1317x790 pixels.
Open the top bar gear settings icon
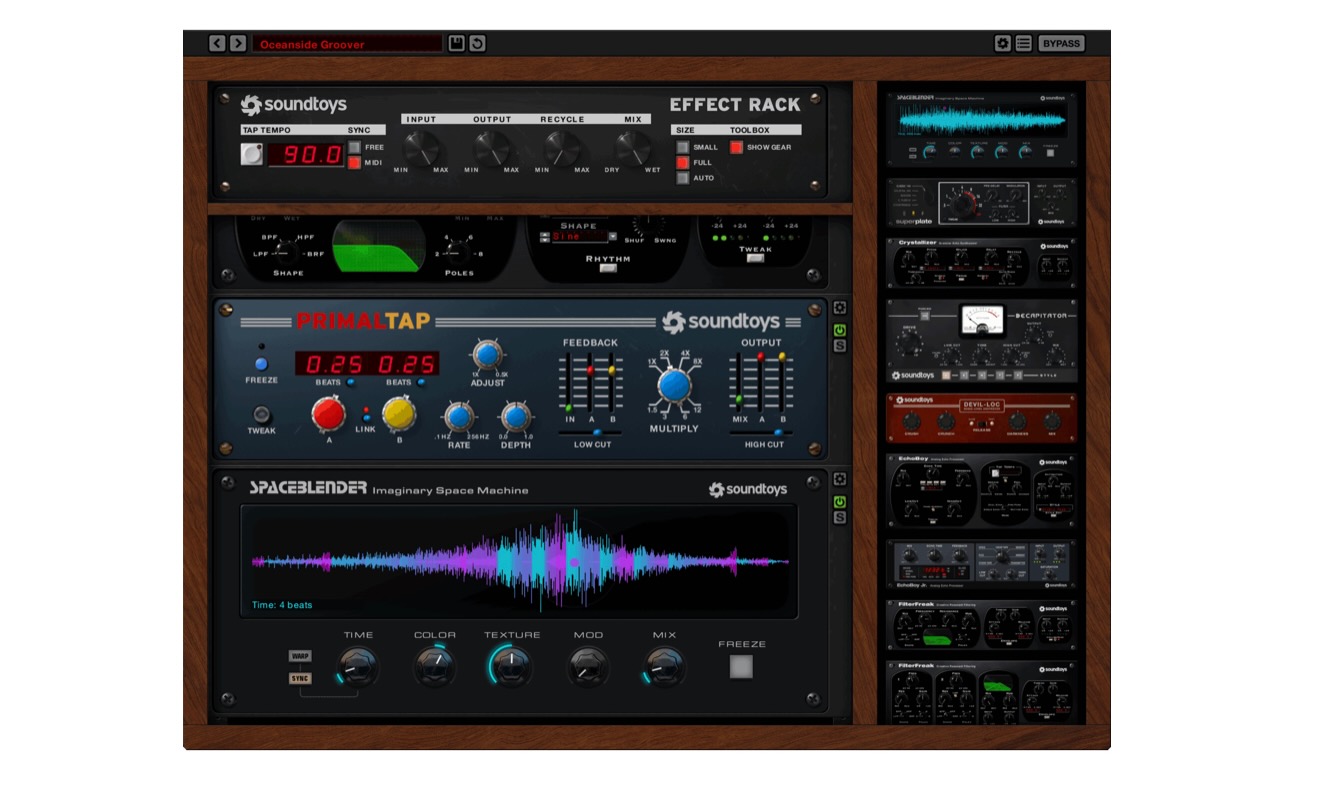pyautogui.click(x=1003, y=43)
